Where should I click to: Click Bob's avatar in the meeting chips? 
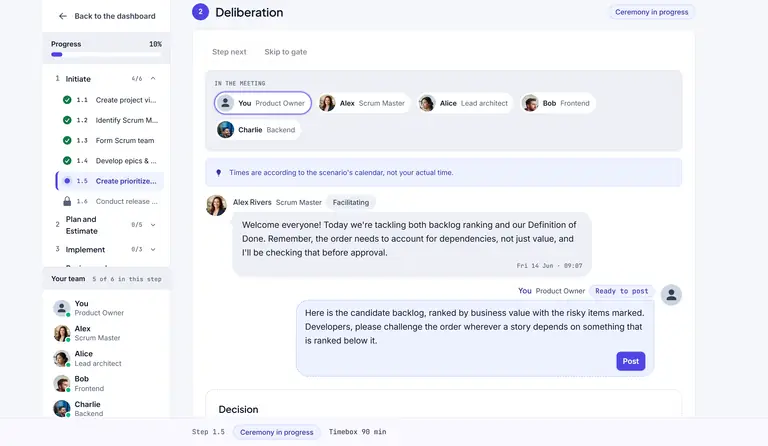(x=530, y=103)
